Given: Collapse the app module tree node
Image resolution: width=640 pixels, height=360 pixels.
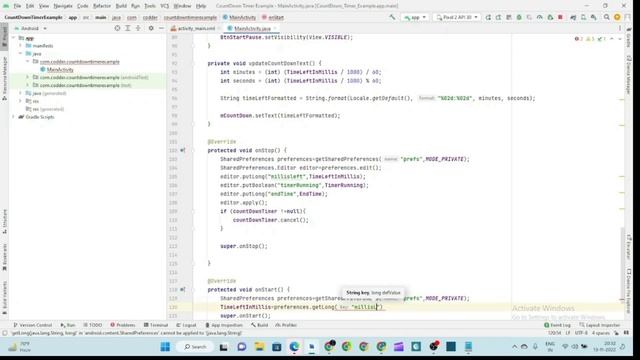Looking at the screenshot, I should coord(14,38).
